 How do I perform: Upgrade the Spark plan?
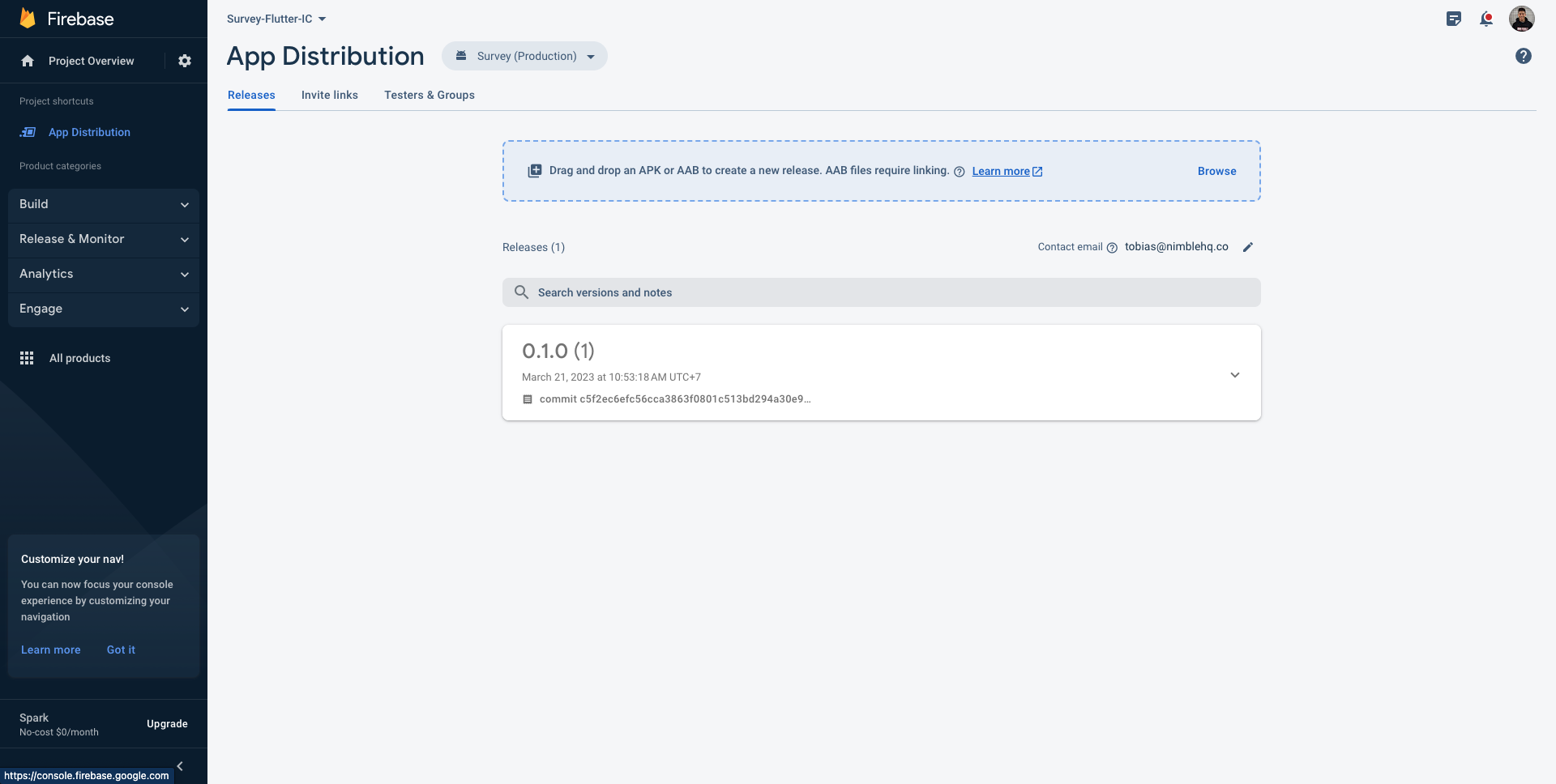pyautogui.click(x=167, y=723)
